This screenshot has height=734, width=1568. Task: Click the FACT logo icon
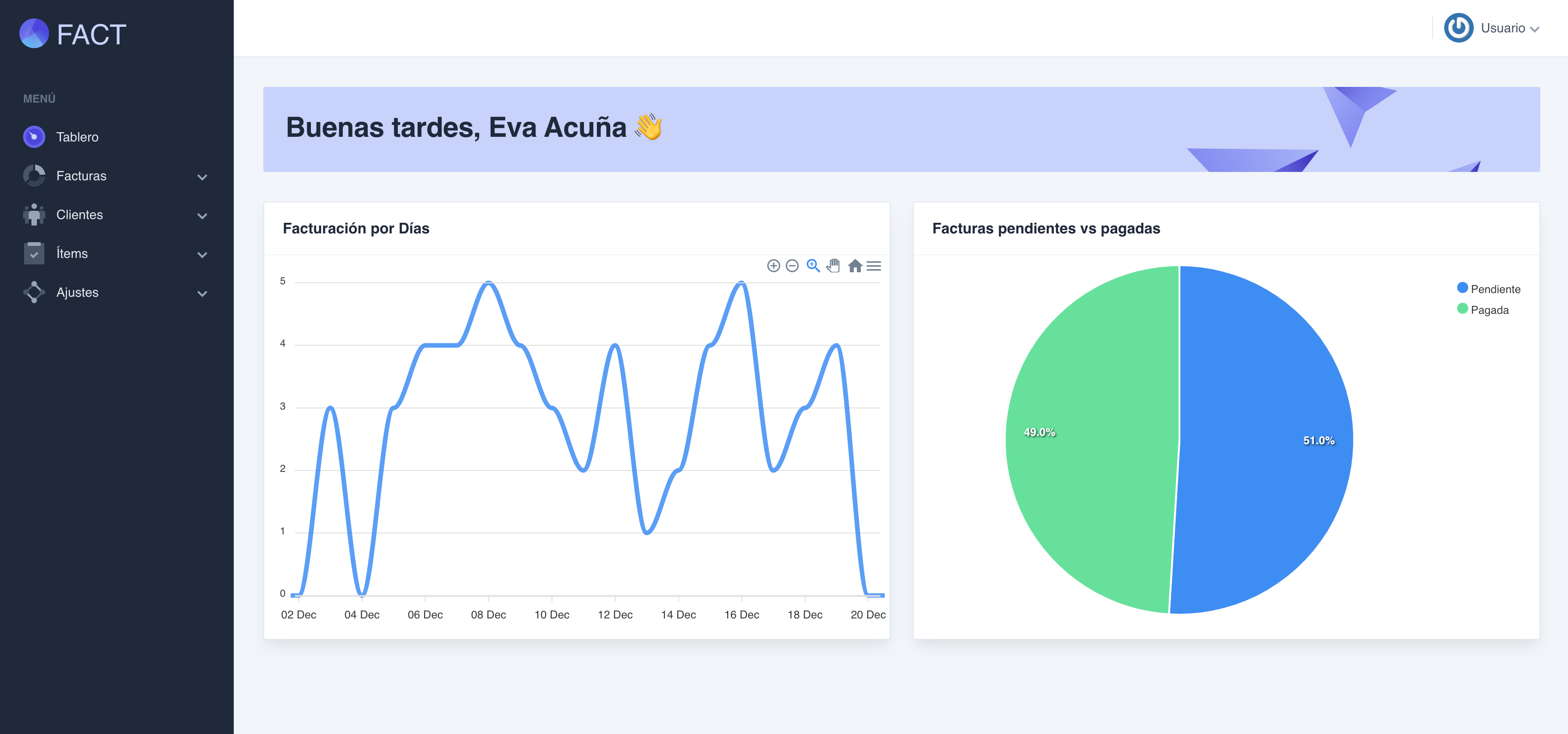[x=34, y=33]
